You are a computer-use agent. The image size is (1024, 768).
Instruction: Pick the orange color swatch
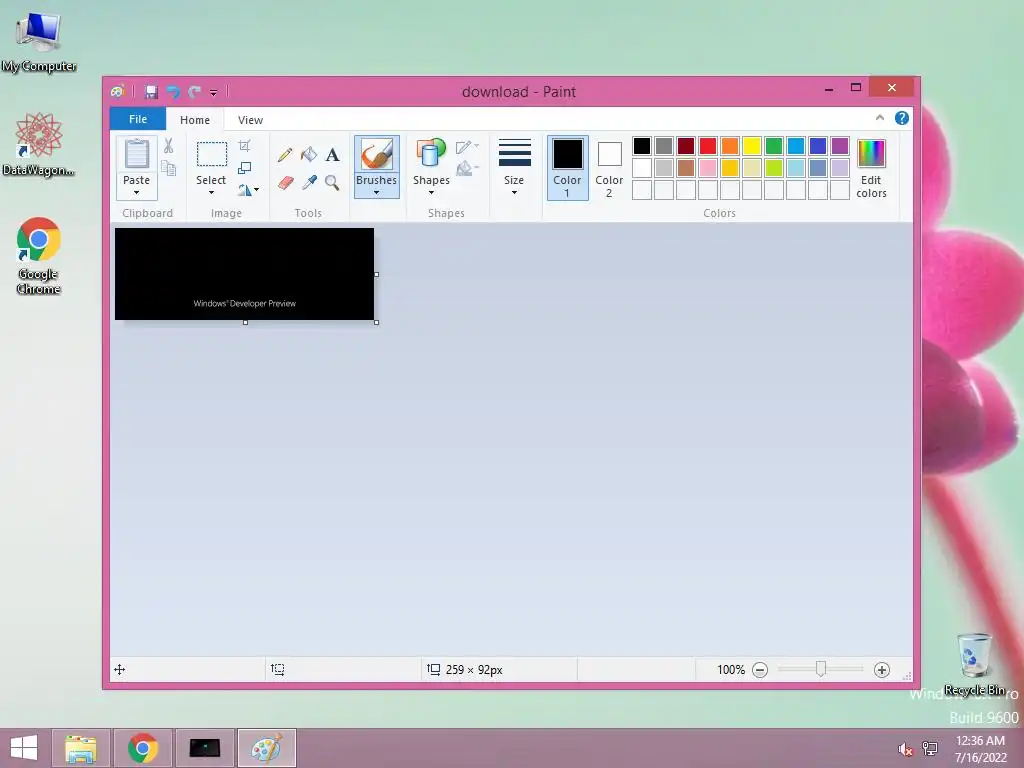730,146
